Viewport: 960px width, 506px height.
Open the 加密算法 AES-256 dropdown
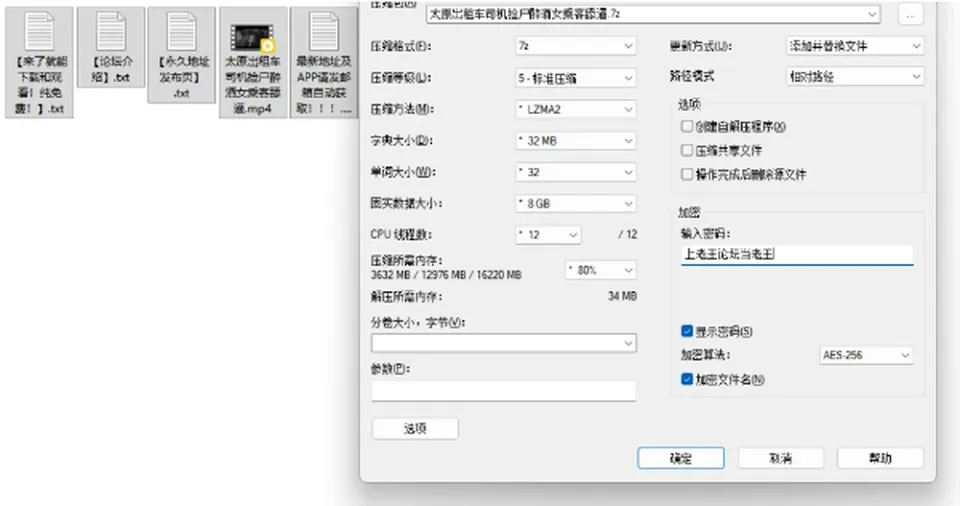[866, 355]
